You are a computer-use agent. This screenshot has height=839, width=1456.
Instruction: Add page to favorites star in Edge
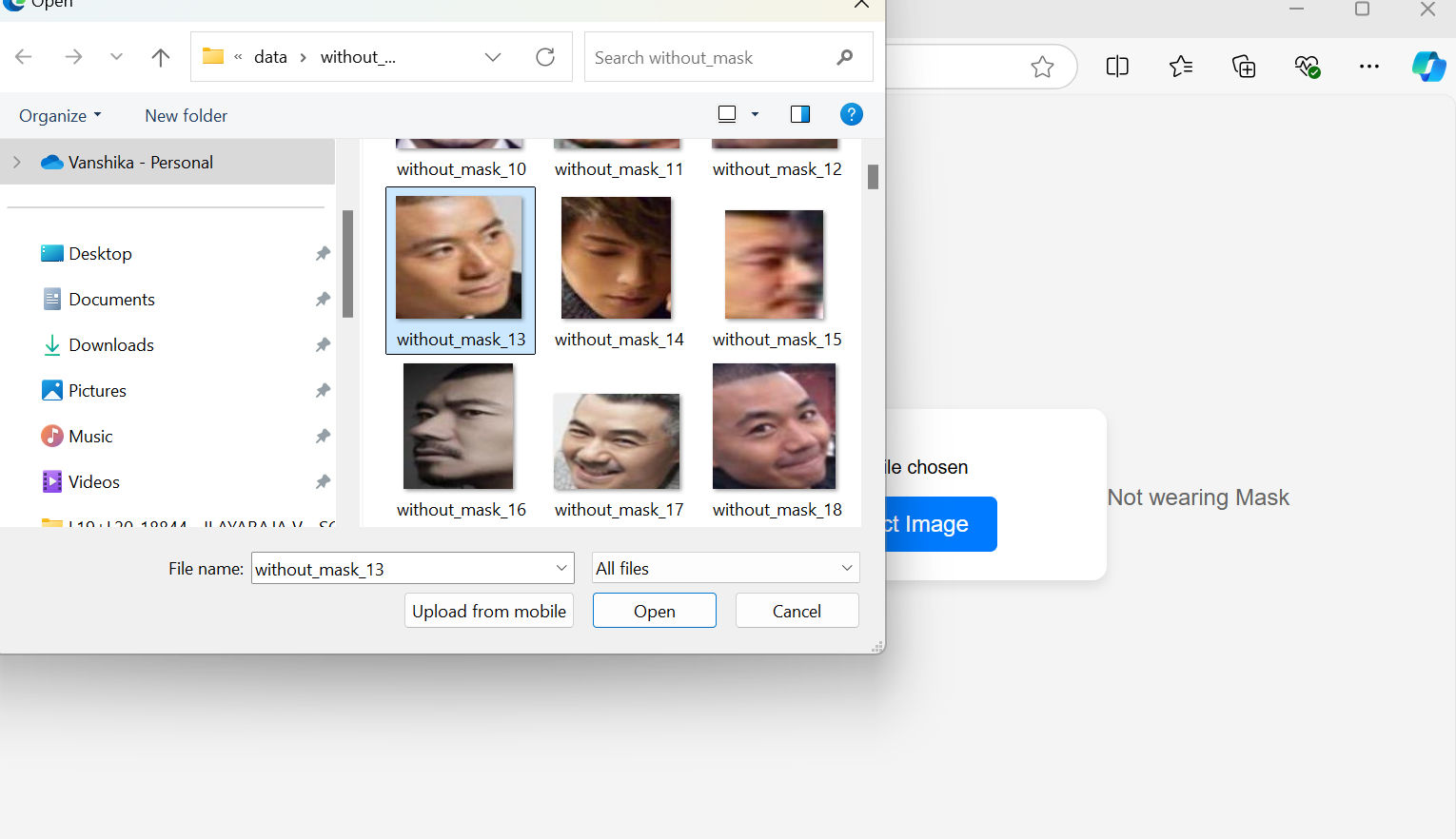click(1042, 67)
